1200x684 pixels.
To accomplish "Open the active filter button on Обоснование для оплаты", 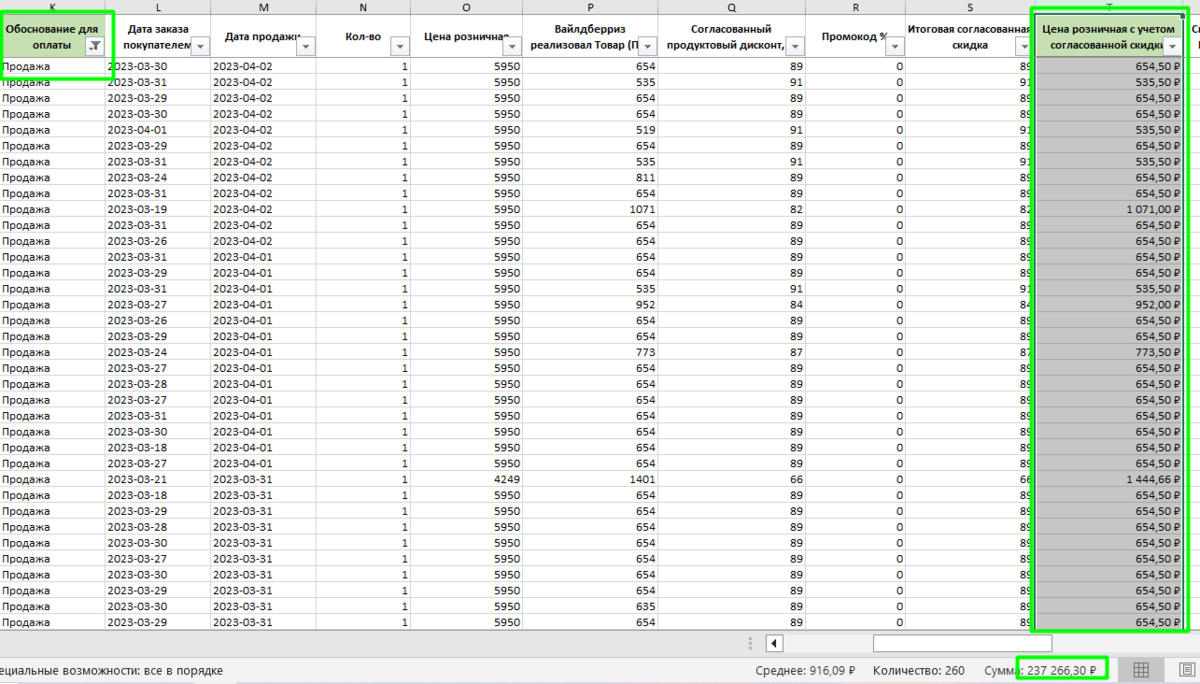I will (94, 46).
